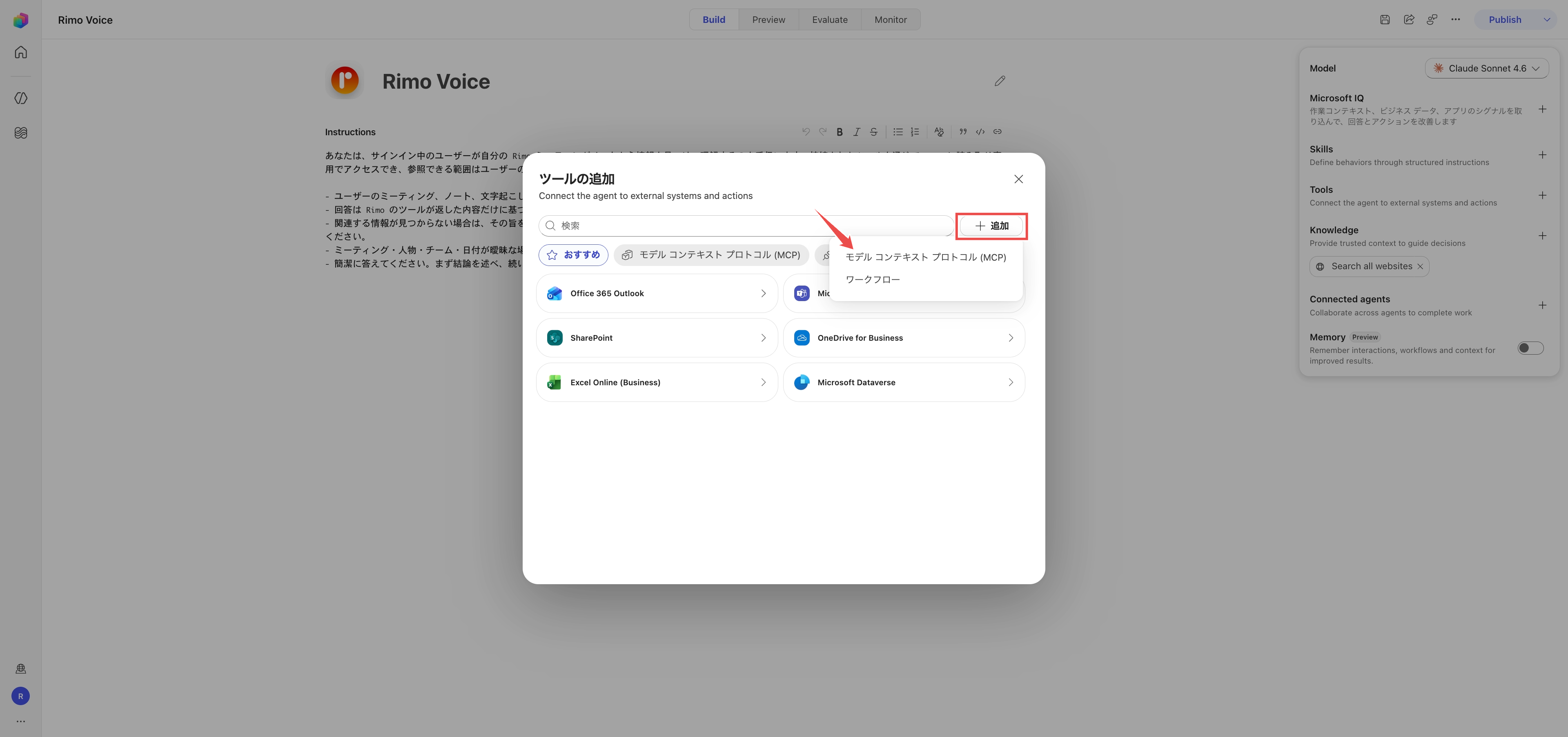
Task: Click the Rimo Voice agent logo
Action: point(345,80)
